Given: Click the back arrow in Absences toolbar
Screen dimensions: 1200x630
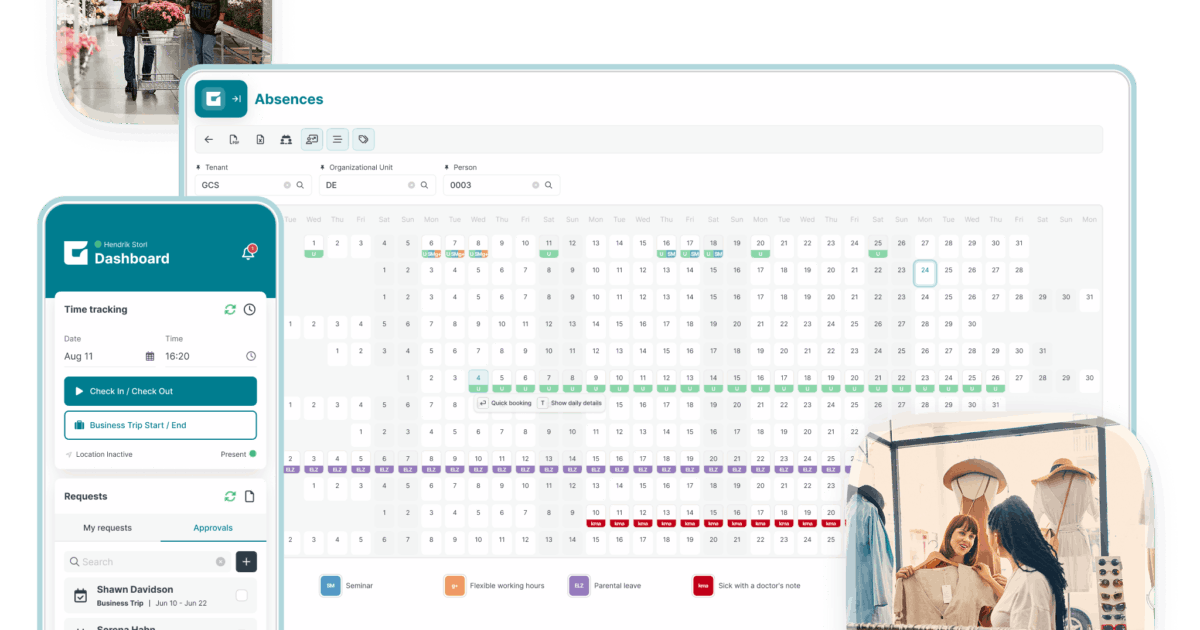Looking at the screenshot, I should 208,140.
